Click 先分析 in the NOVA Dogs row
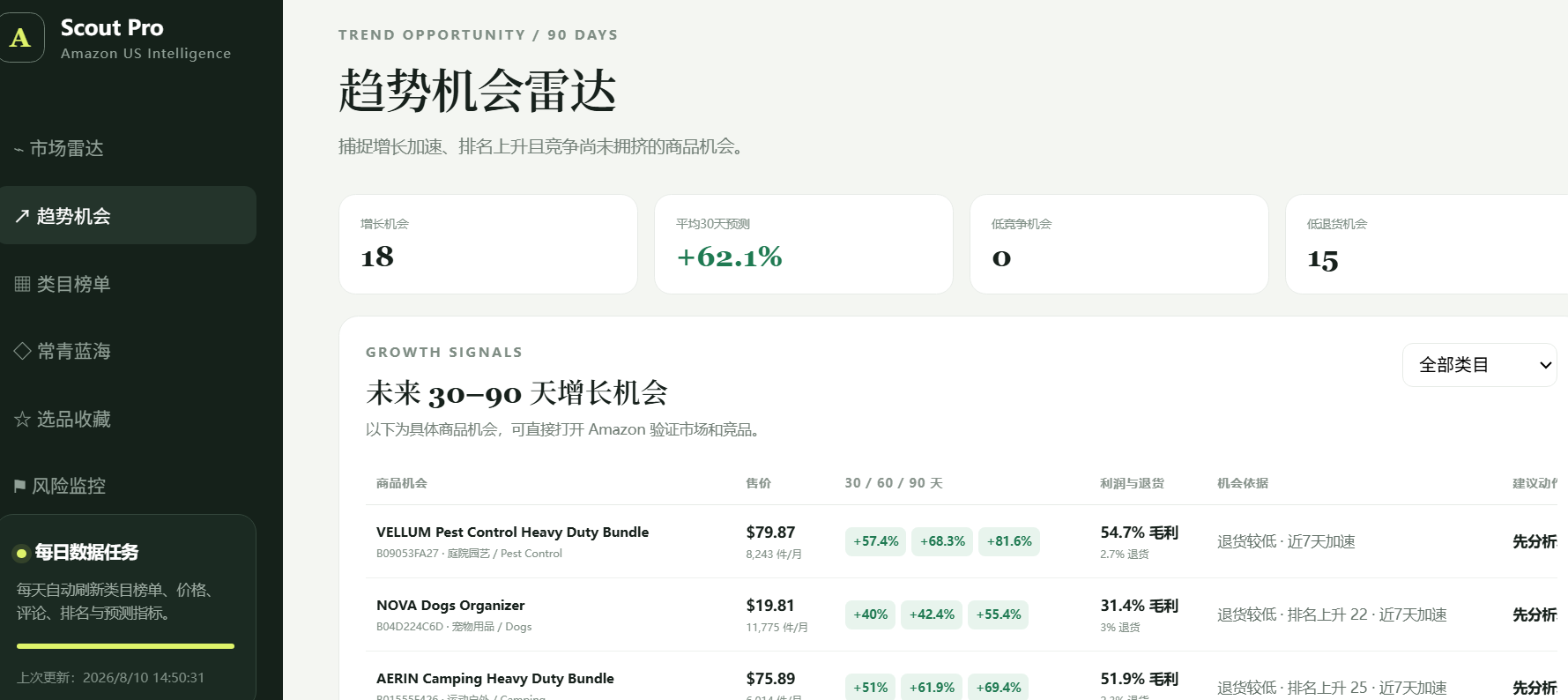Viewport: 1568px width, 700px height. (x=1535, y=614)
